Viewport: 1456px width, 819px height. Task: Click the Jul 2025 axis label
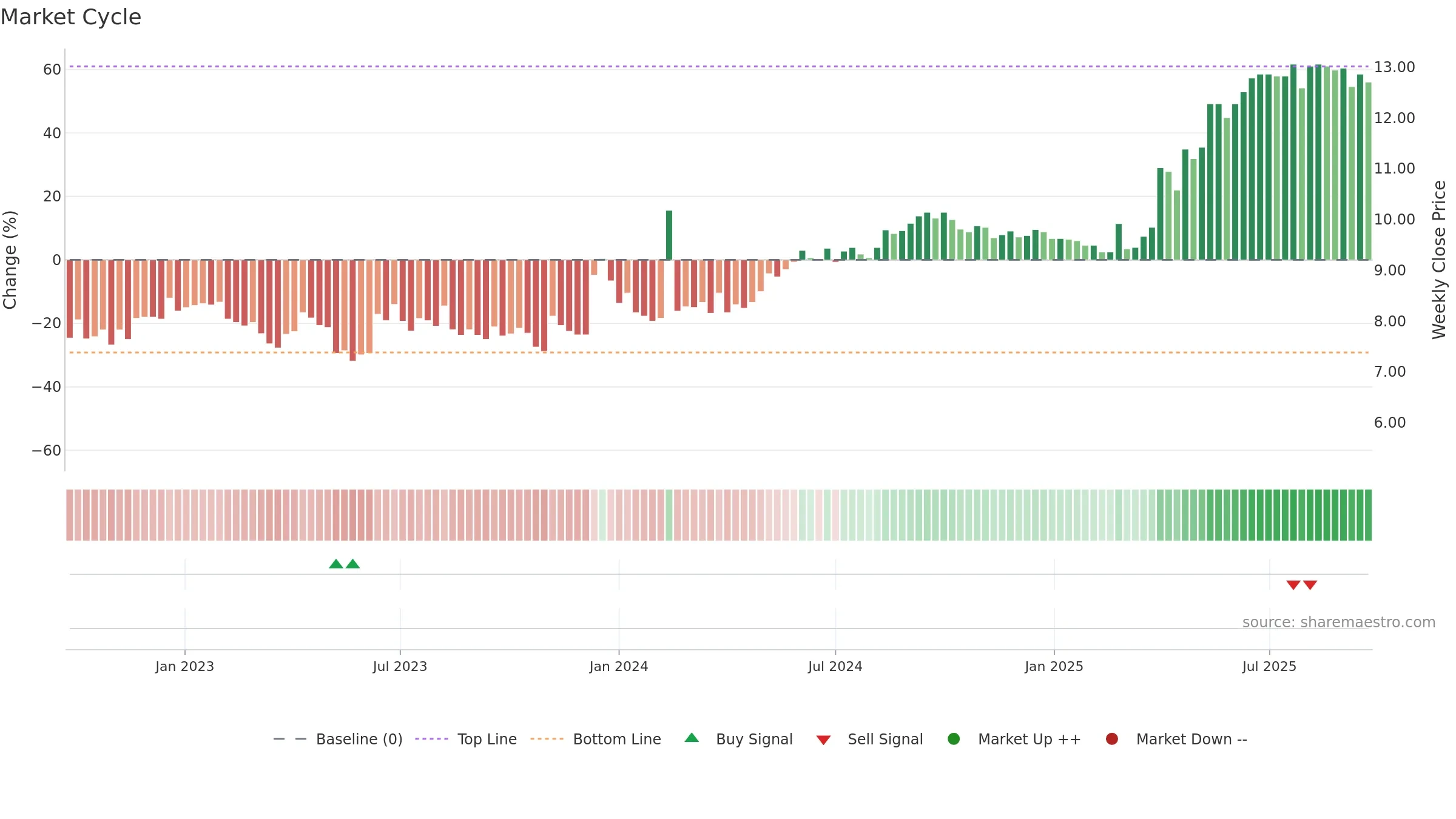click(1269, 666)
